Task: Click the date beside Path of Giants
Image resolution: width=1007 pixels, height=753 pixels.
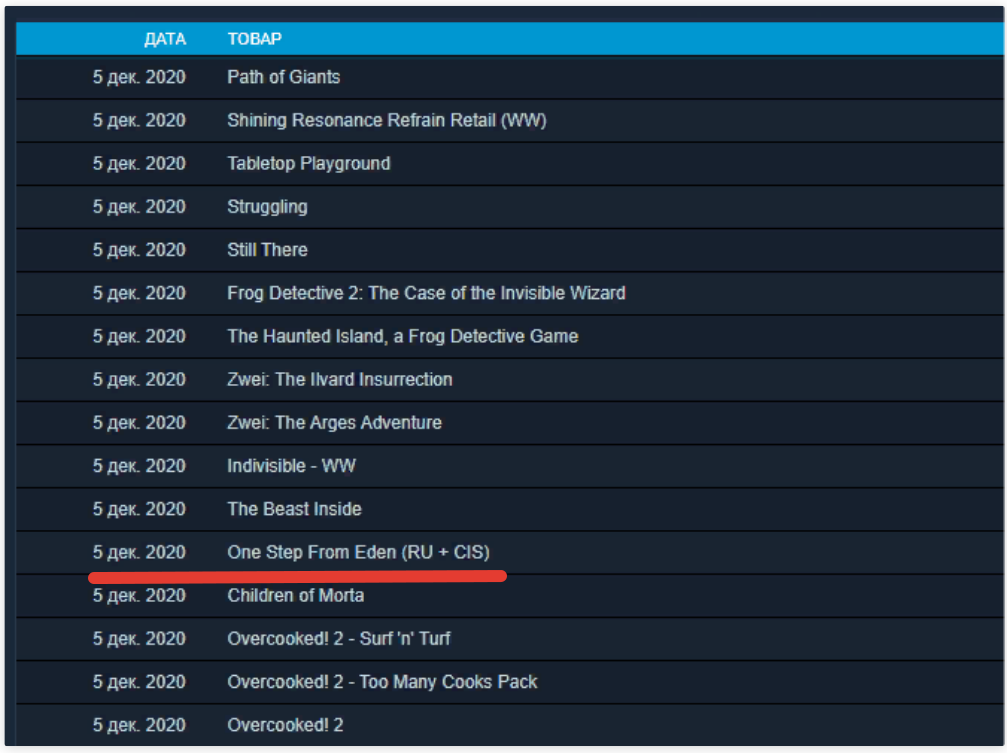Action: point(139,77)
